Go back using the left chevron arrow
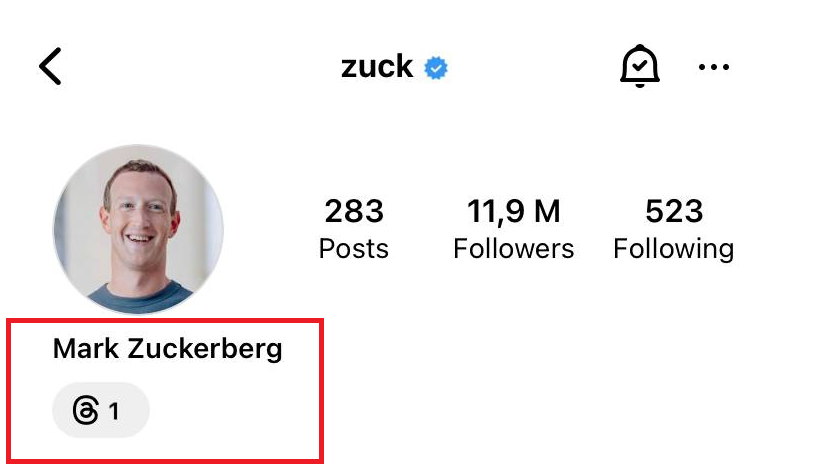This screenshot has width=815, height=475. pos(50,67)
